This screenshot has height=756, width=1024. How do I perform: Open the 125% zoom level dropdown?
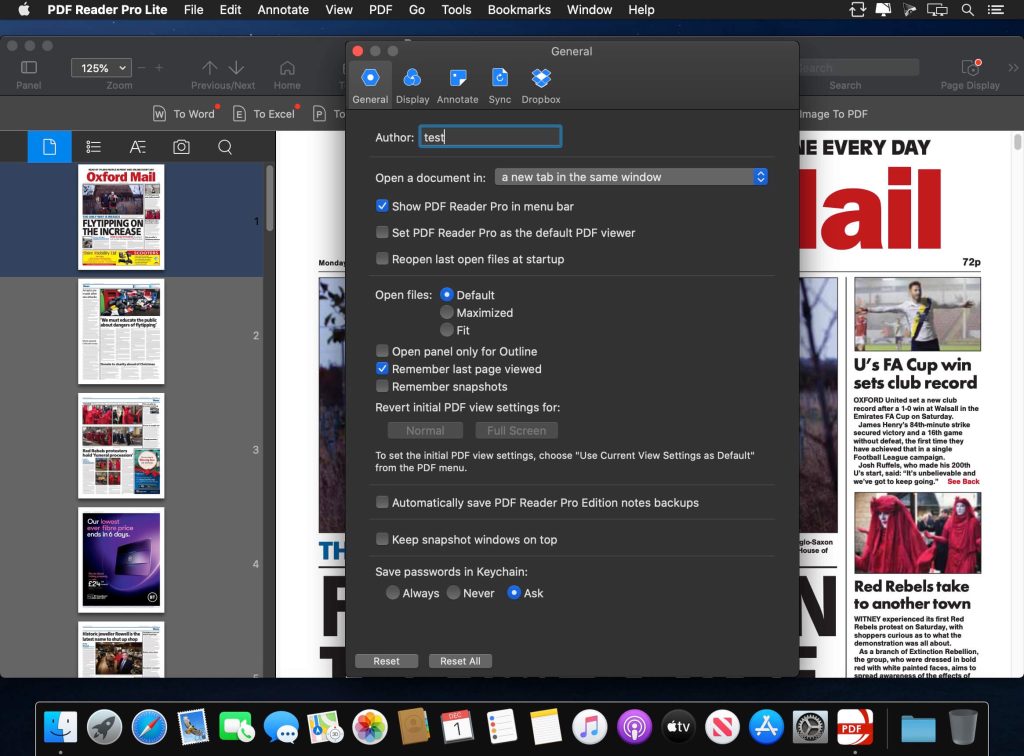click(100, 67)
